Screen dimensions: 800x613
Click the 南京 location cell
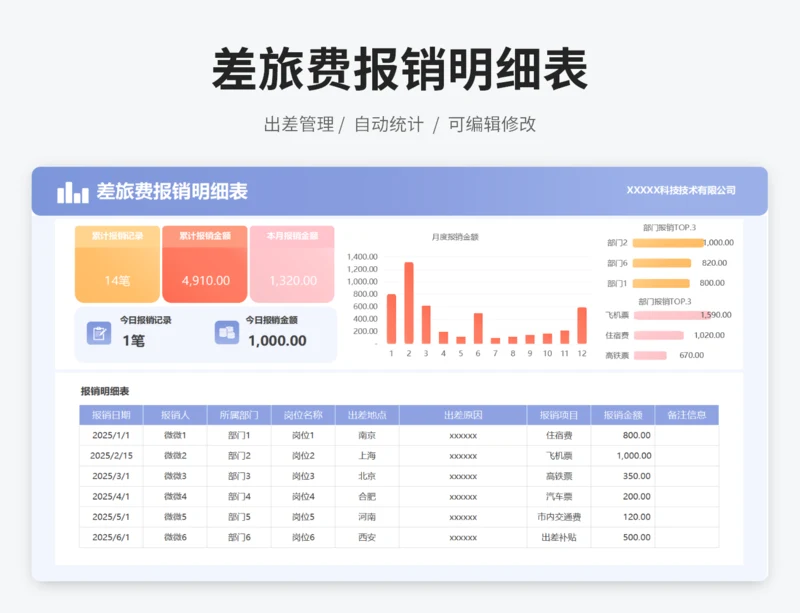coord(367,435)
